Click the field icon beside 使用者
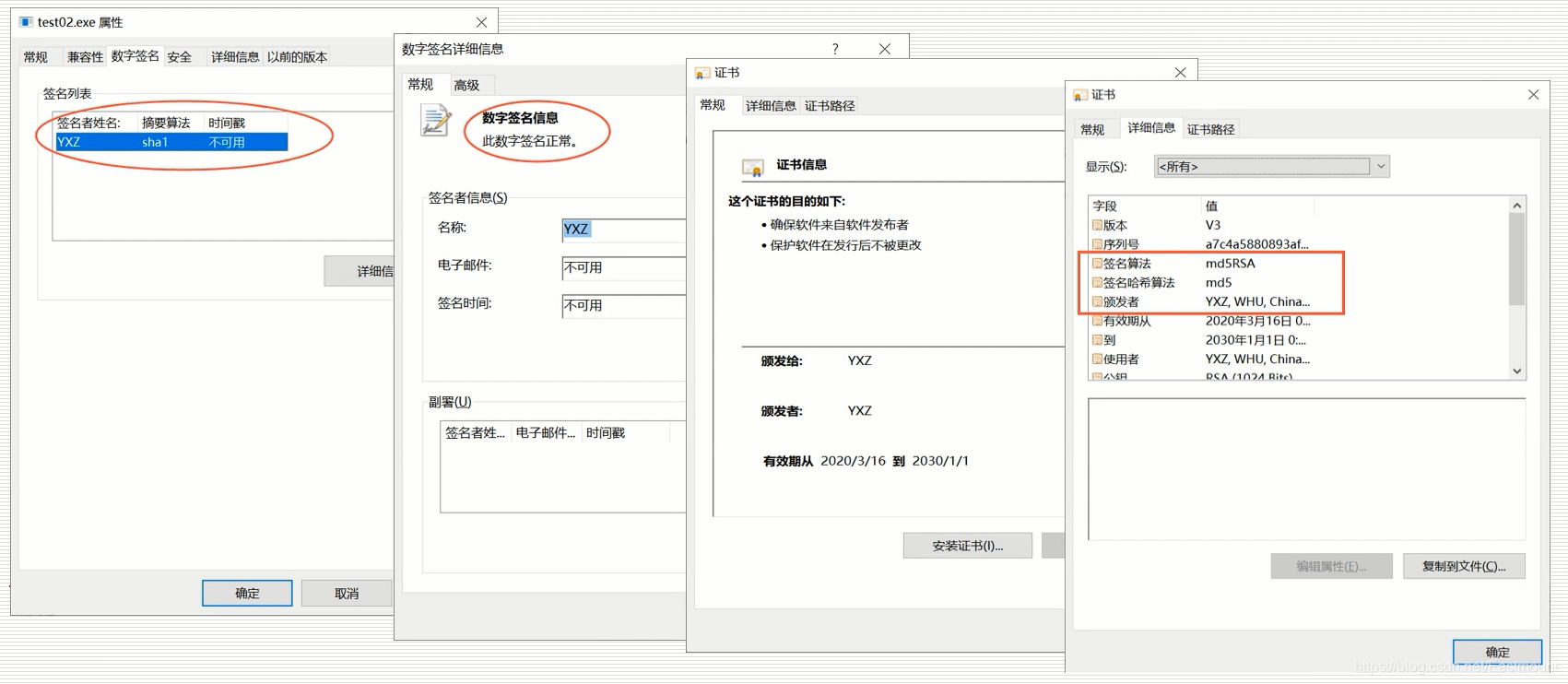Image resolution: width=1568 pixels, height=684 pixels. coord(1097,360)
